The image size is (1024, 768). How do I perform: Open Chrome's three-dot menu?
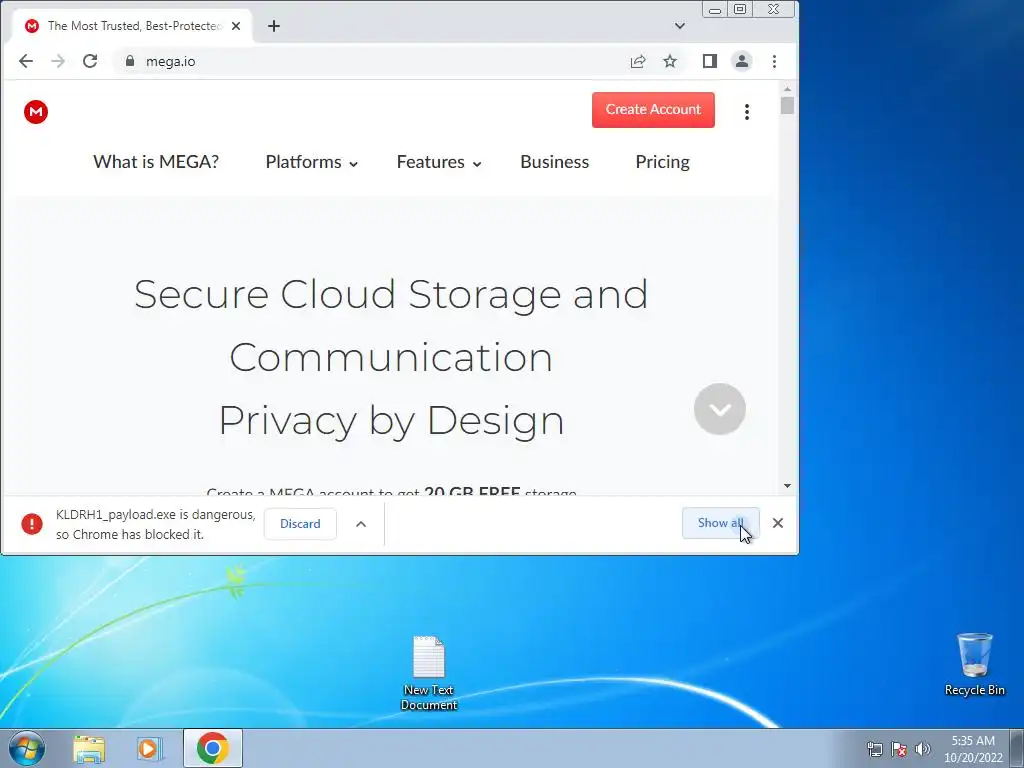pyautogui.click(x=775, y=61)
